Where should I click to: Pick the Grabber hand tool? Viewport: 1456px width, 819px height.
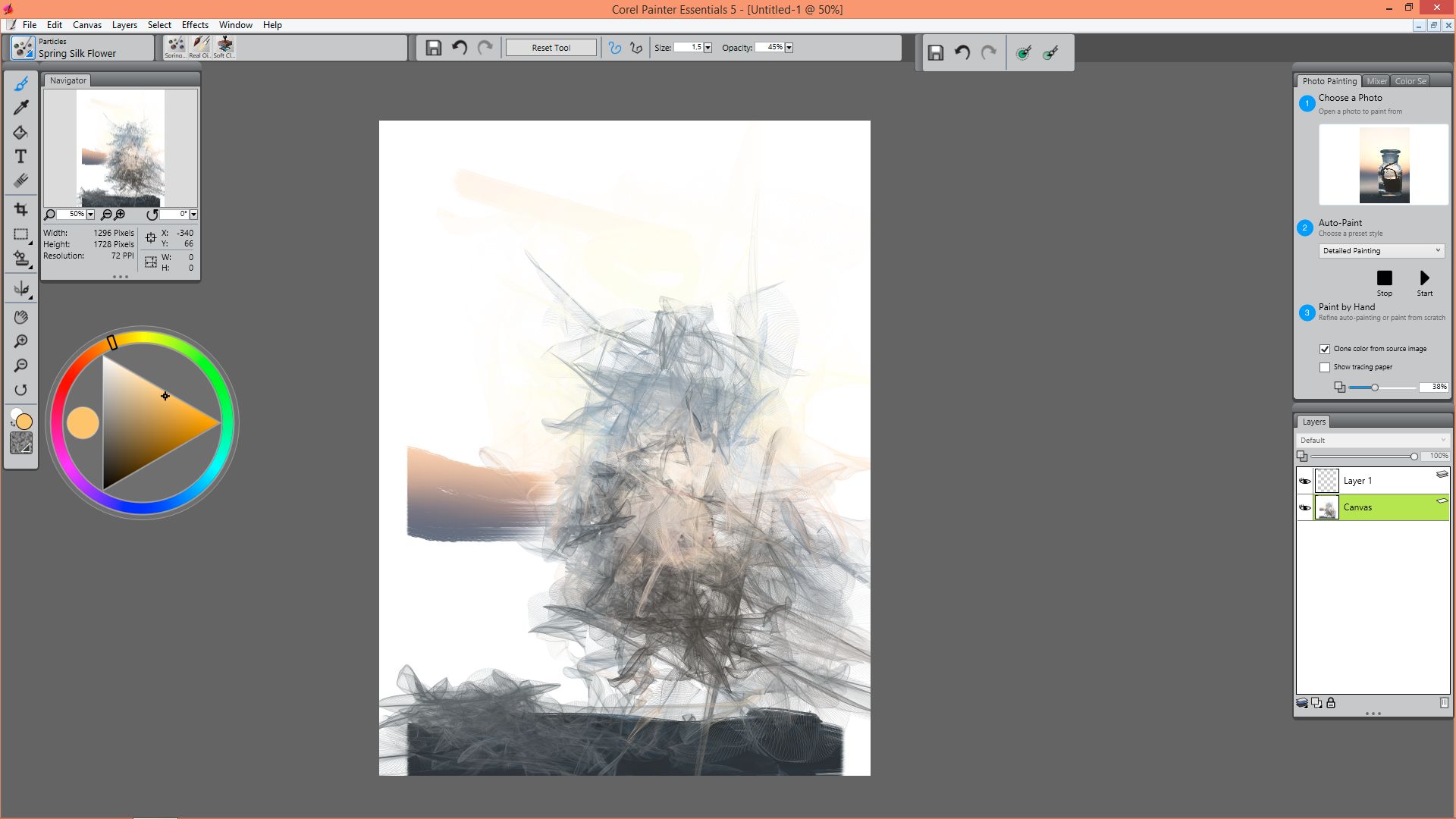[x=20, y=317]
